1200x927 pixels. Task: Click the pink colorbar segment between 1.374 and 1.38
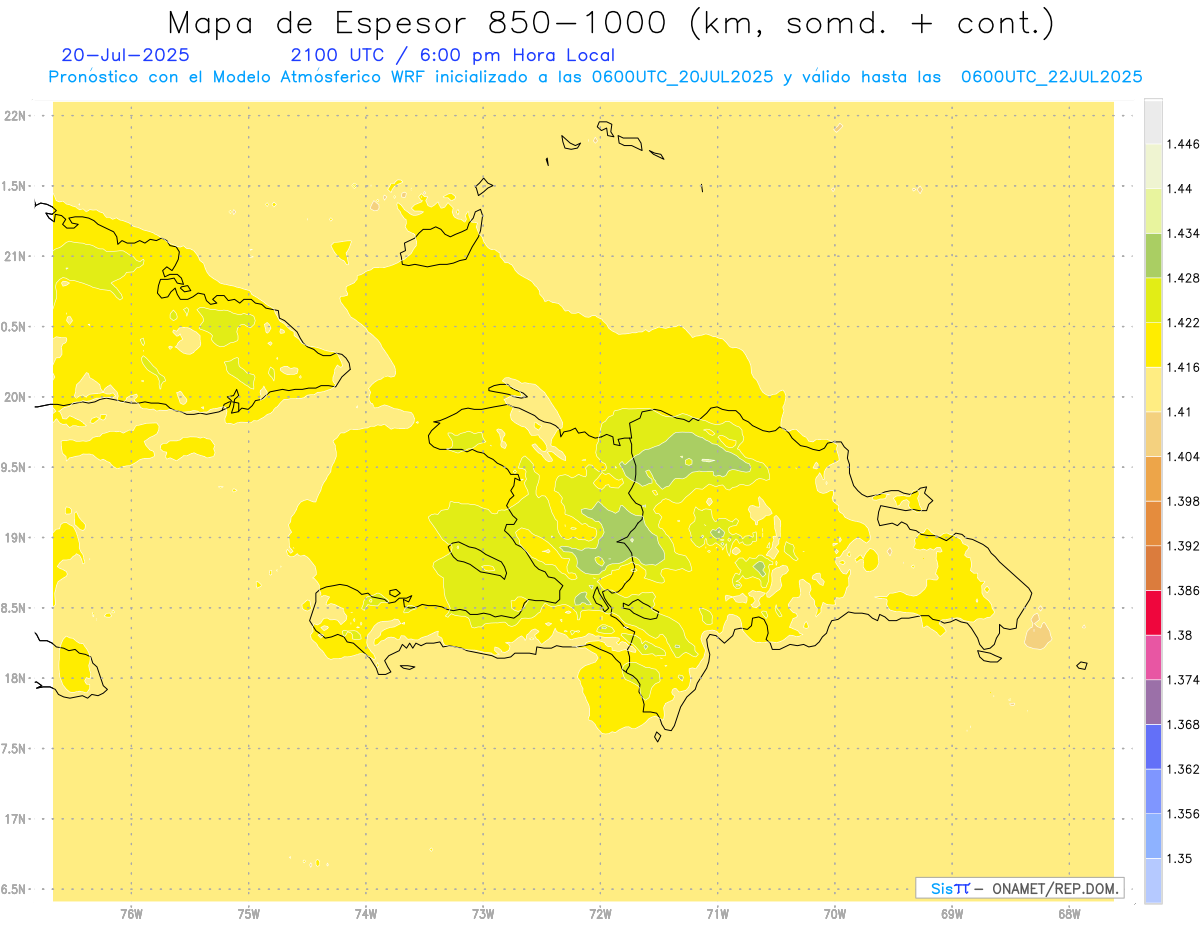click(1153, 657)
